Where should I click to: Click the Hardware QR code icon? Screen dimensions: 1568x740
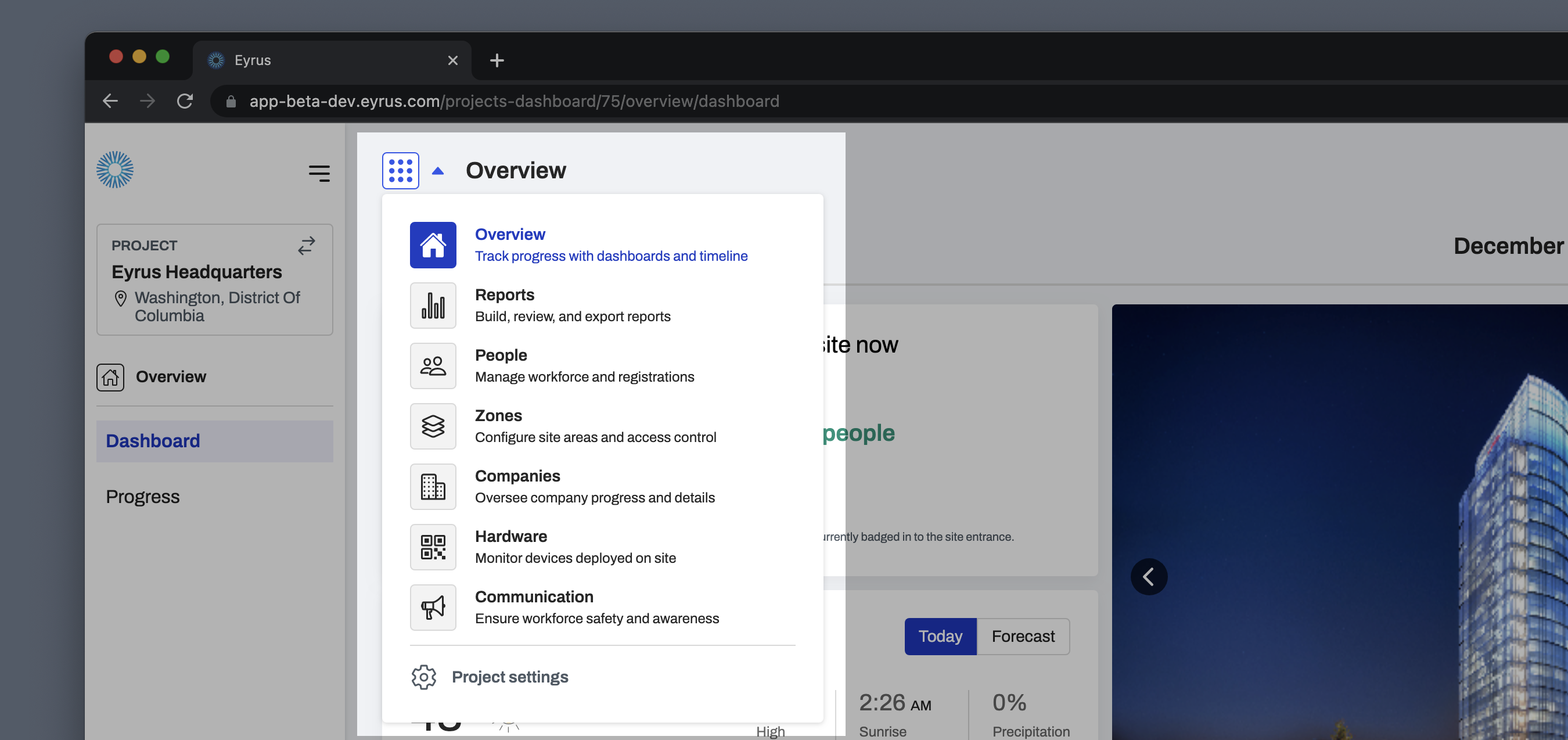coord(433,547)
